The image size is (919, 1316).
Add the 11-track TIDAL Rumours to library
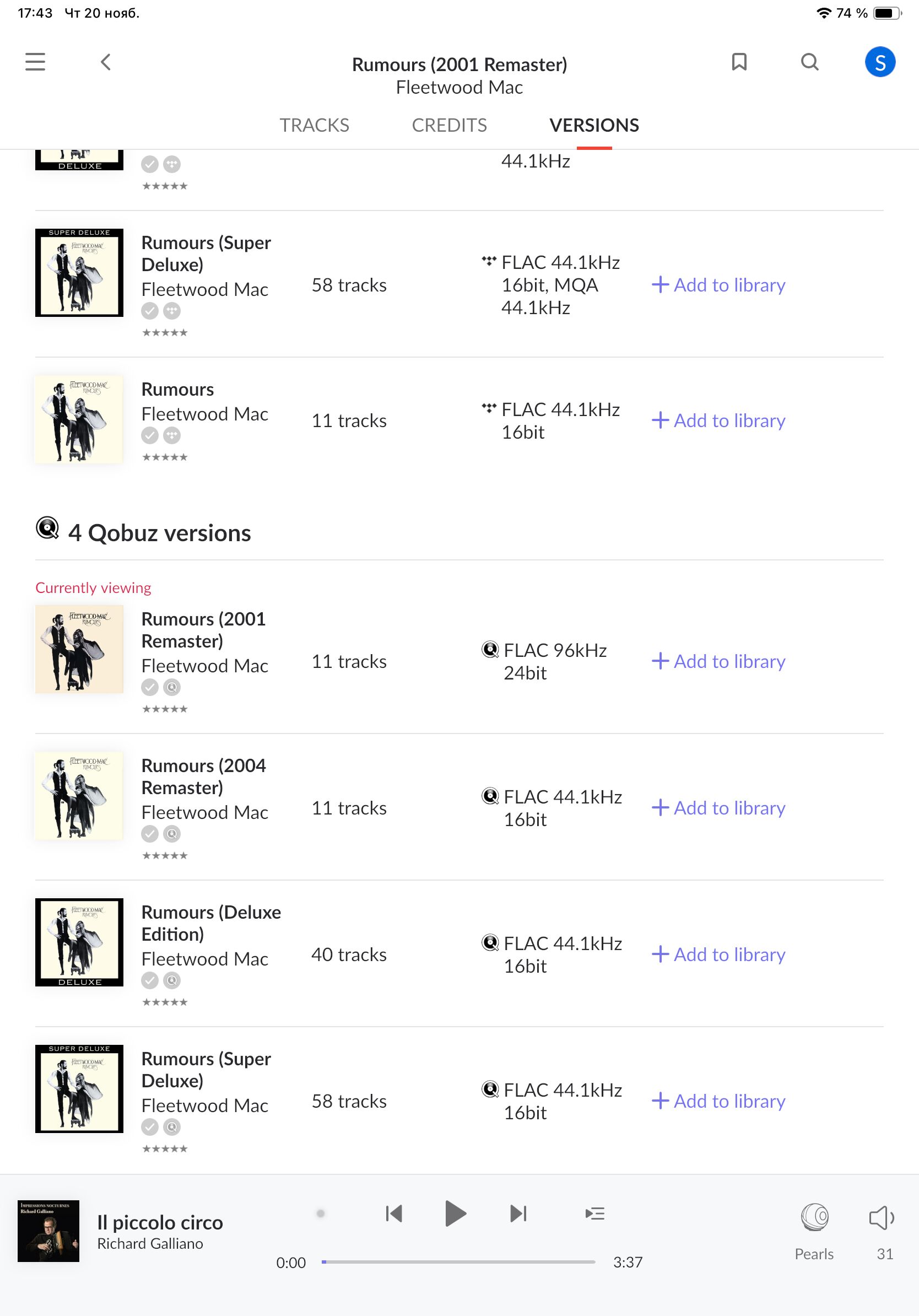[718, 420]
